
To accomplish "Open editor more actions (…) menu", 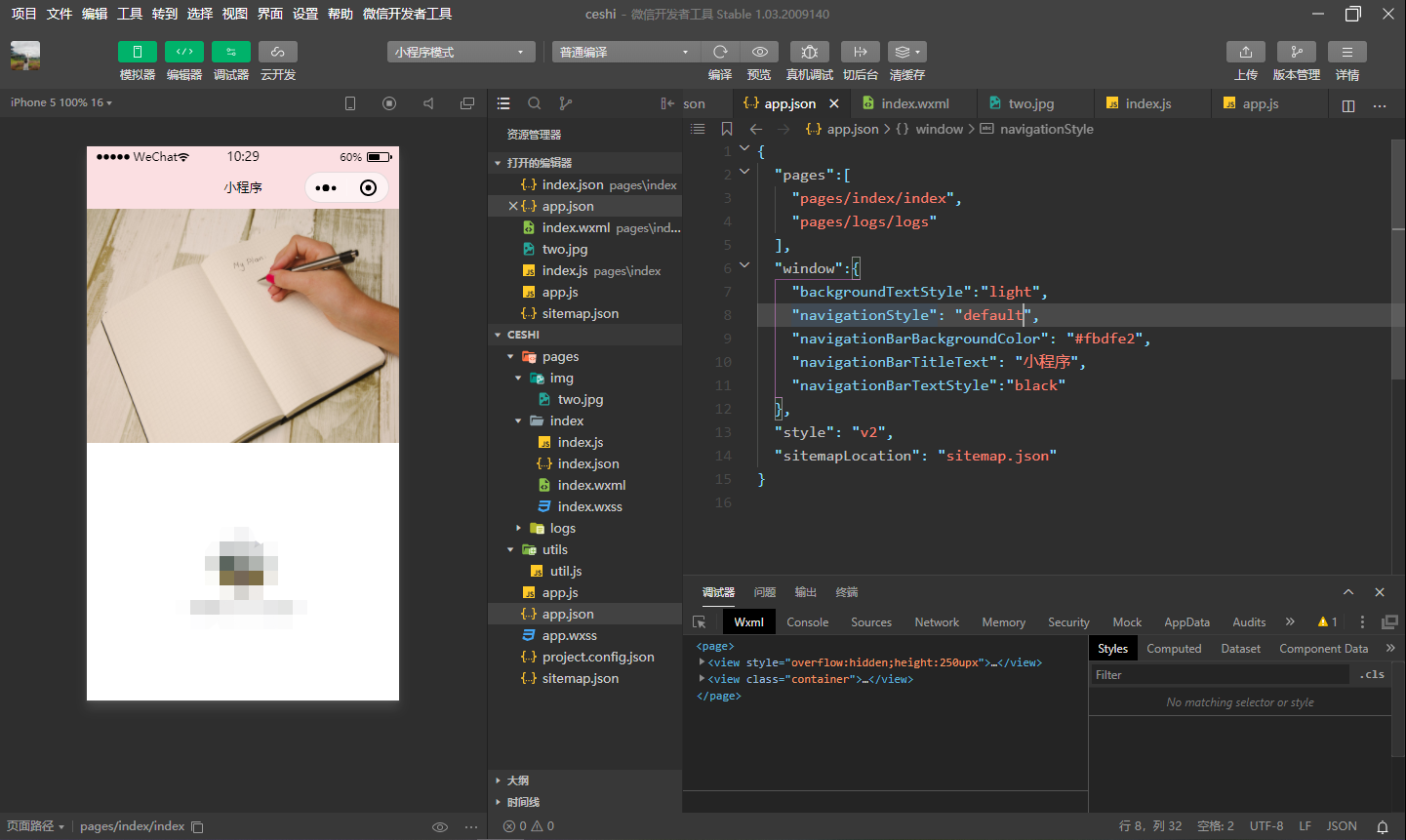I will [x=1380, y=105].
